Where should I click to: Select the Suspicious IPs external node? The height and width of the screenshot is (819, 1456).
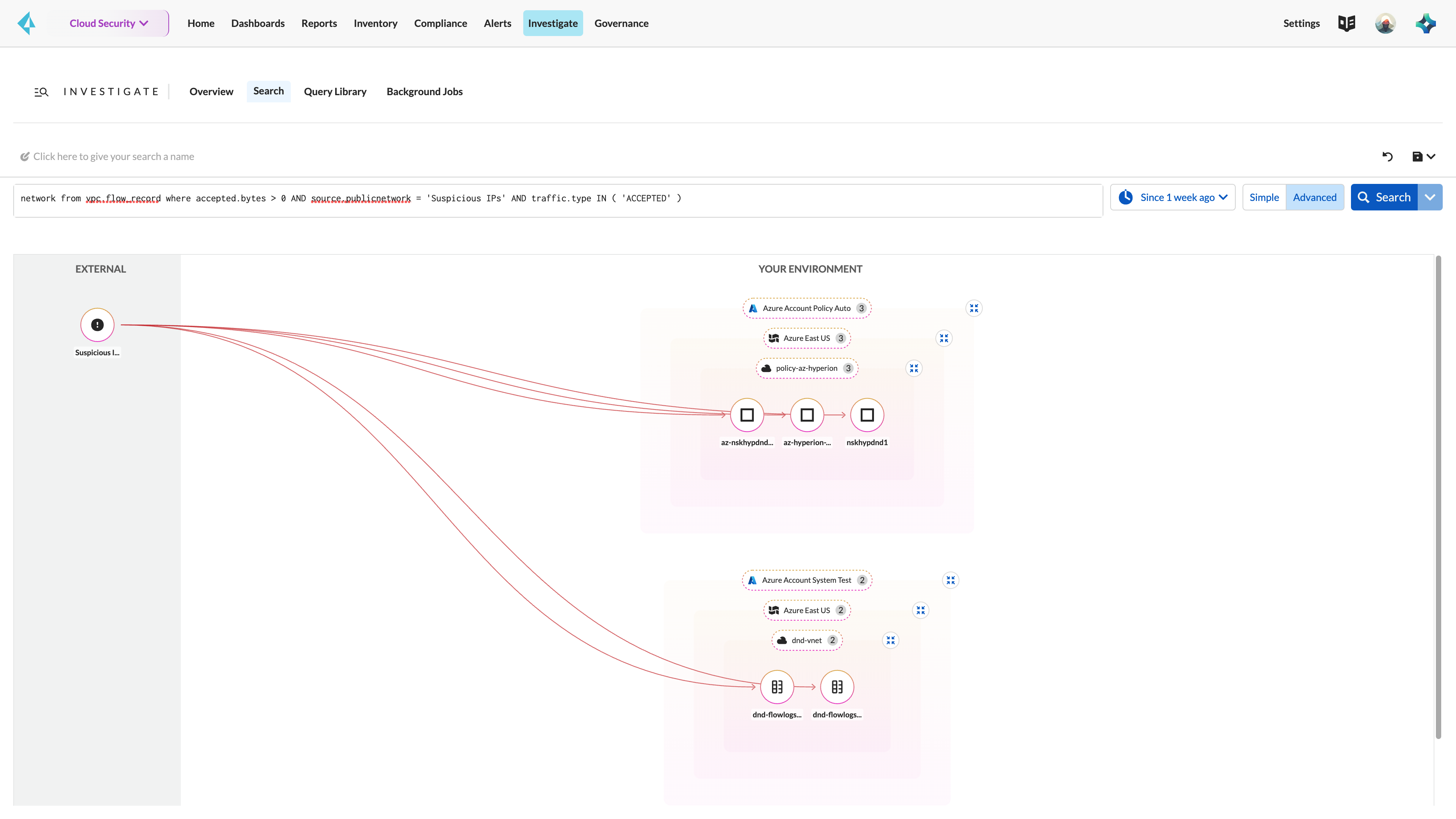97,325
